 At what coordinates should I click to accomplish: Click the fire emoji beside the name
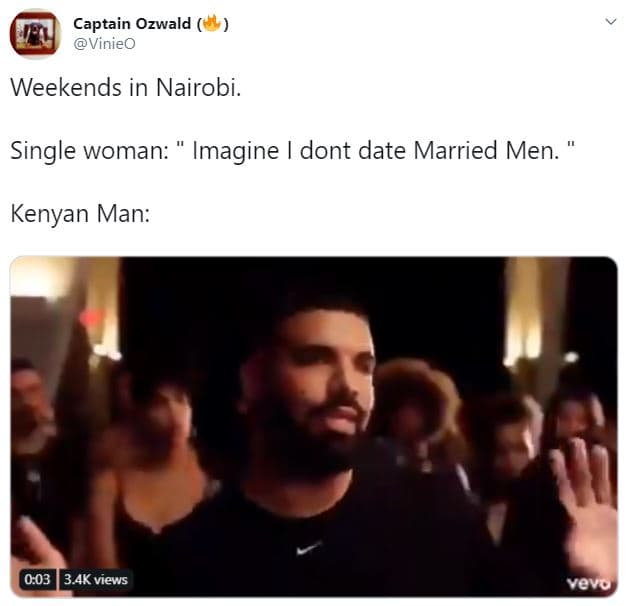212,23
